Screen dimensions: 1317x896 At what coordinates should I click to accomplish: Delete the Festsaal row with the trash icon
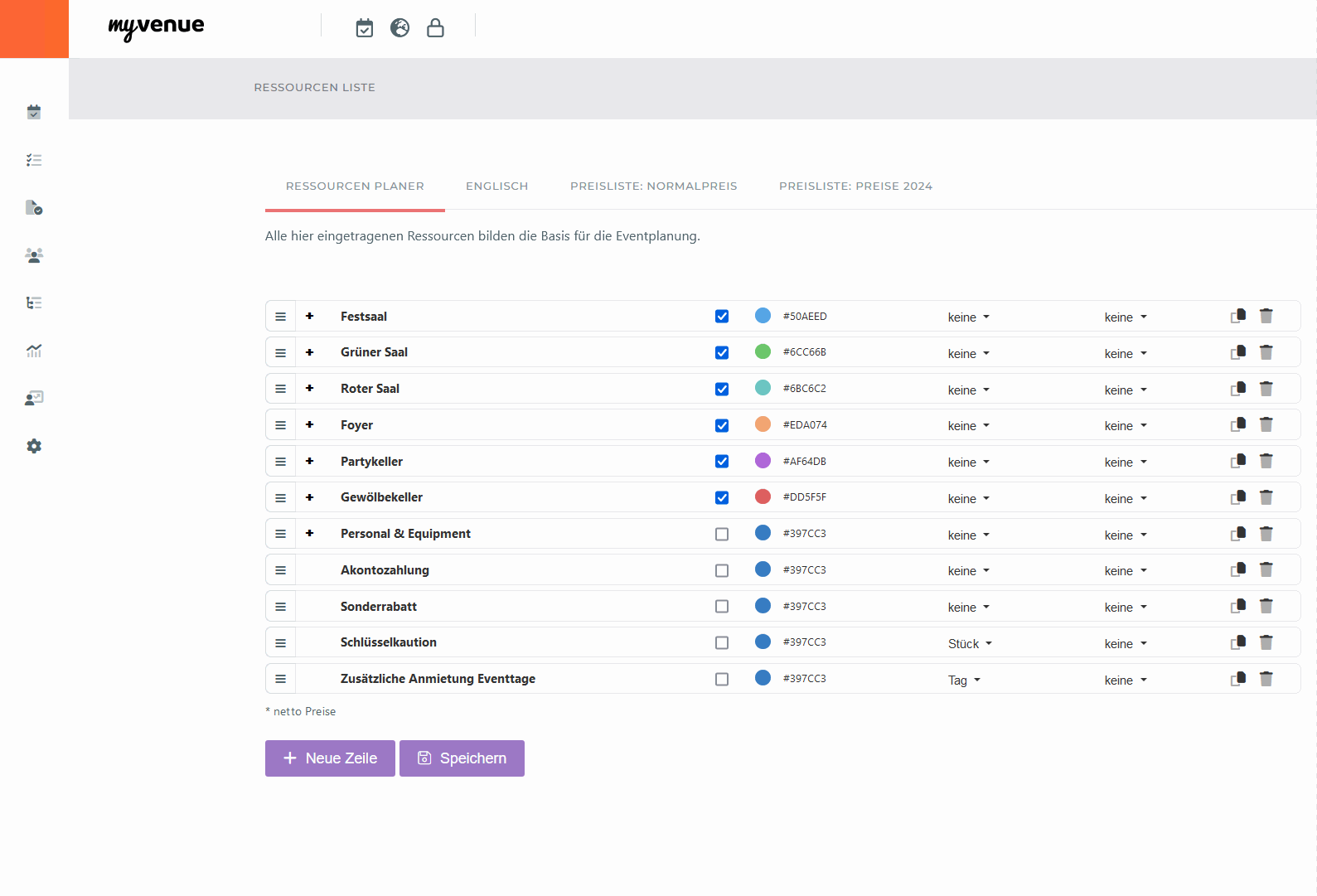tap(1266, 316)
